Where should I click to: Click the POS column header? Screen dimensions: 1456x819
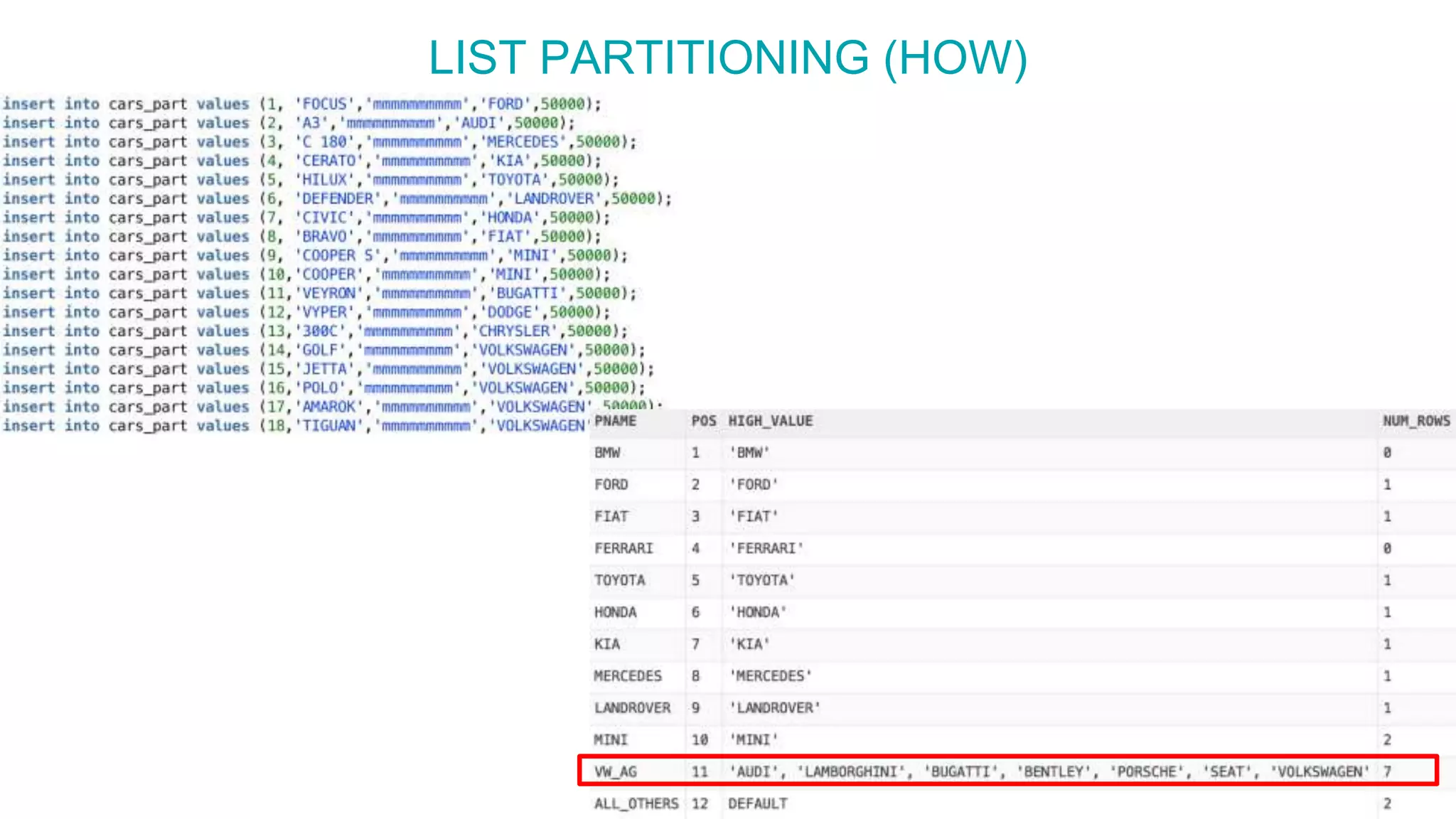(704, 421)
